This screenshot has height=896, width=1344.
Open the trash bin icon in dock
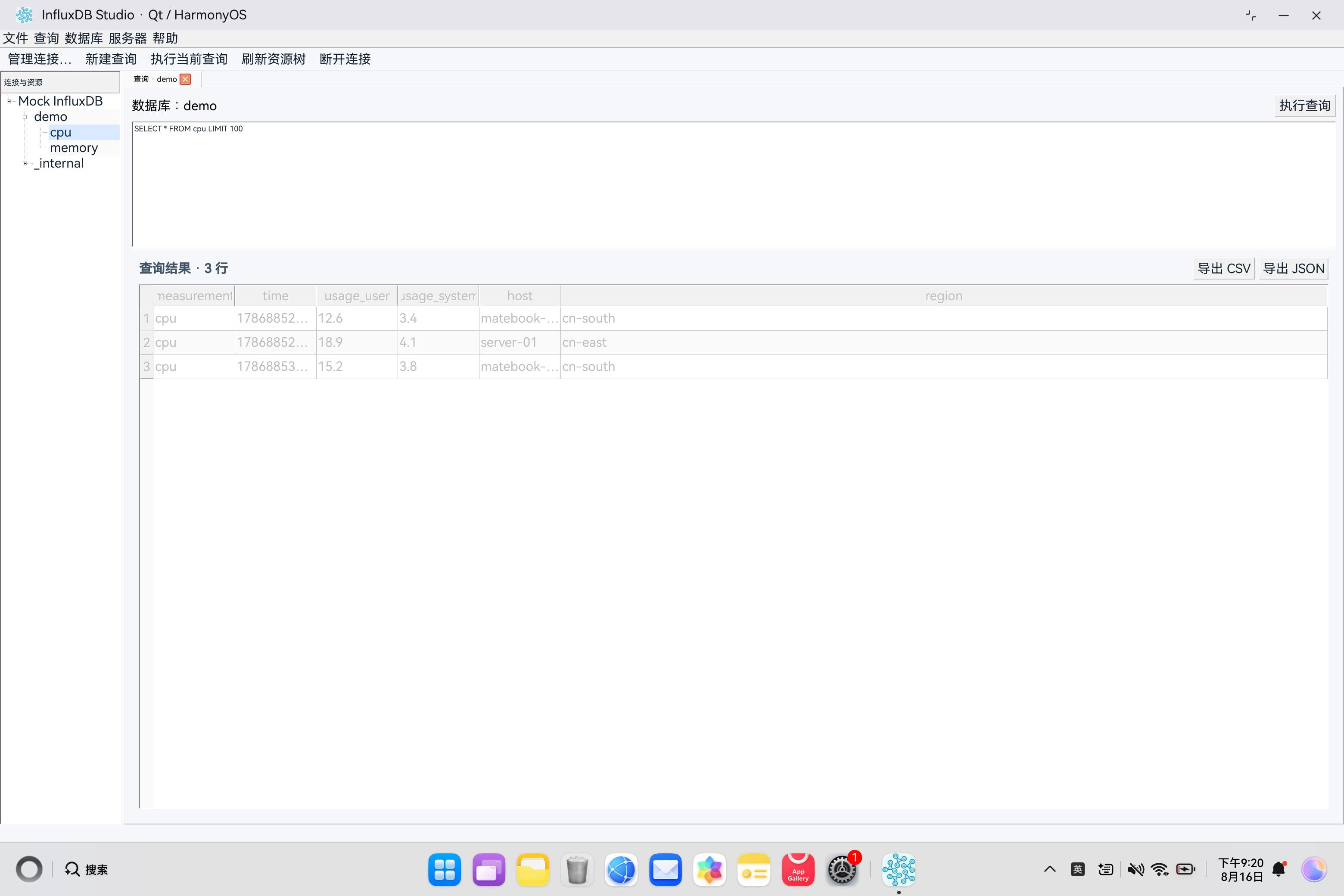pyautogui.click(x=577, y=870)
